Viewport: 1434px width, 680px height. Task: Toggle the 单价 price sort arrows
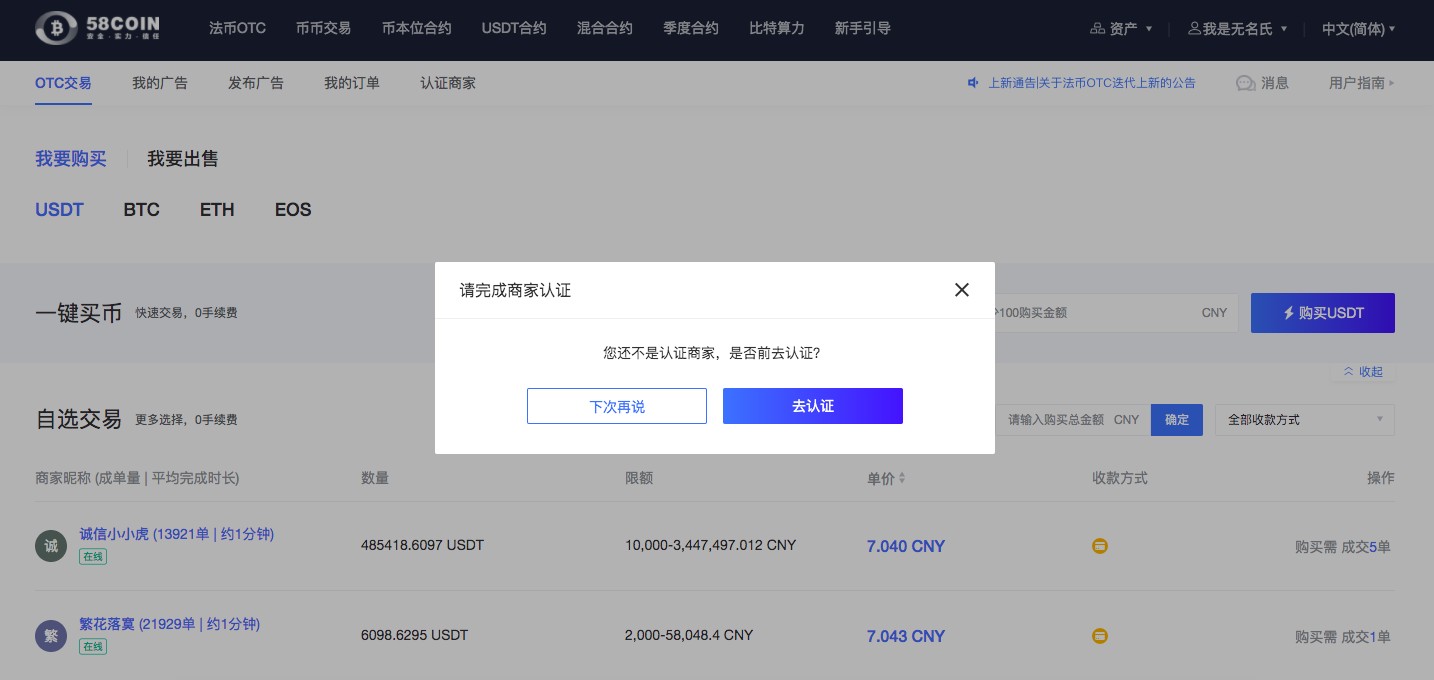coord(902,478)
